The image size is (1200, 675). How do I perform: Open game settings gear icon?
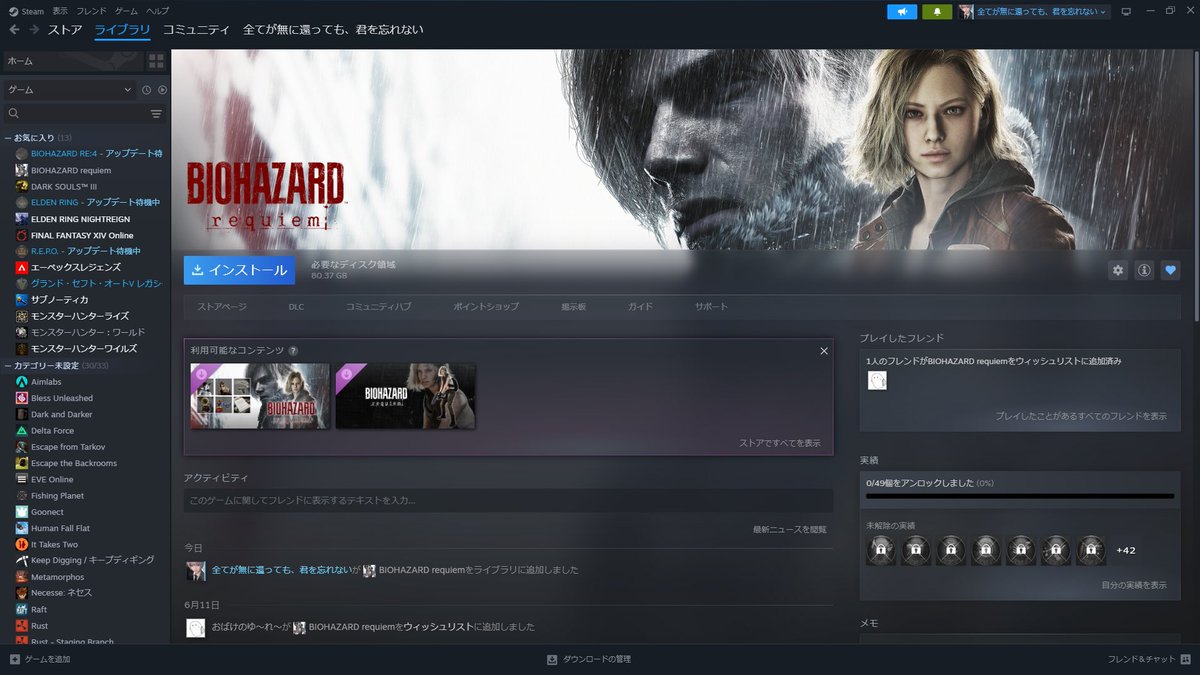1118,270
